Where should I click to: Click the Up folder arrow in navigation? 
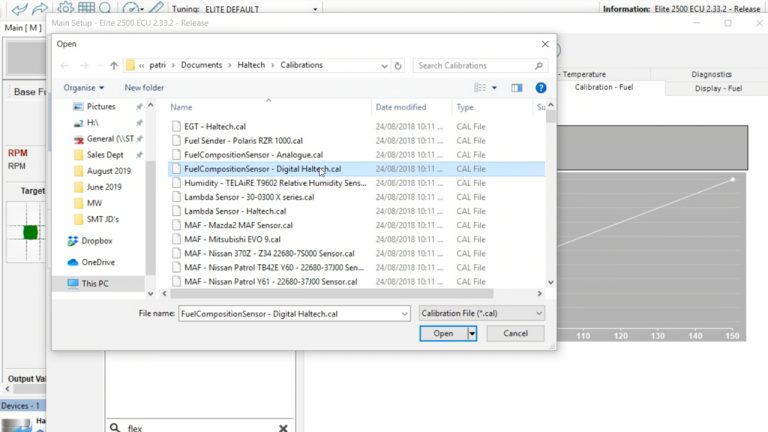tap(113, 66)
